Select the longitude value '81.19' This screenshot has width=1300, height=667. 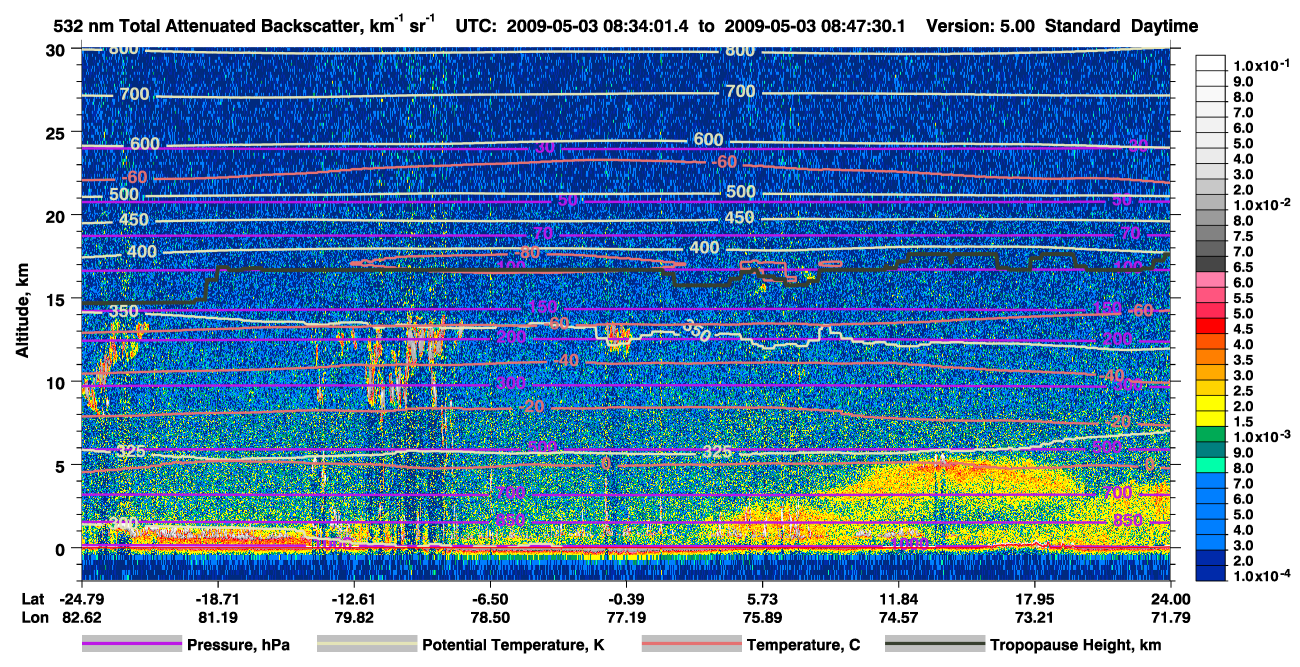(217, 618)
